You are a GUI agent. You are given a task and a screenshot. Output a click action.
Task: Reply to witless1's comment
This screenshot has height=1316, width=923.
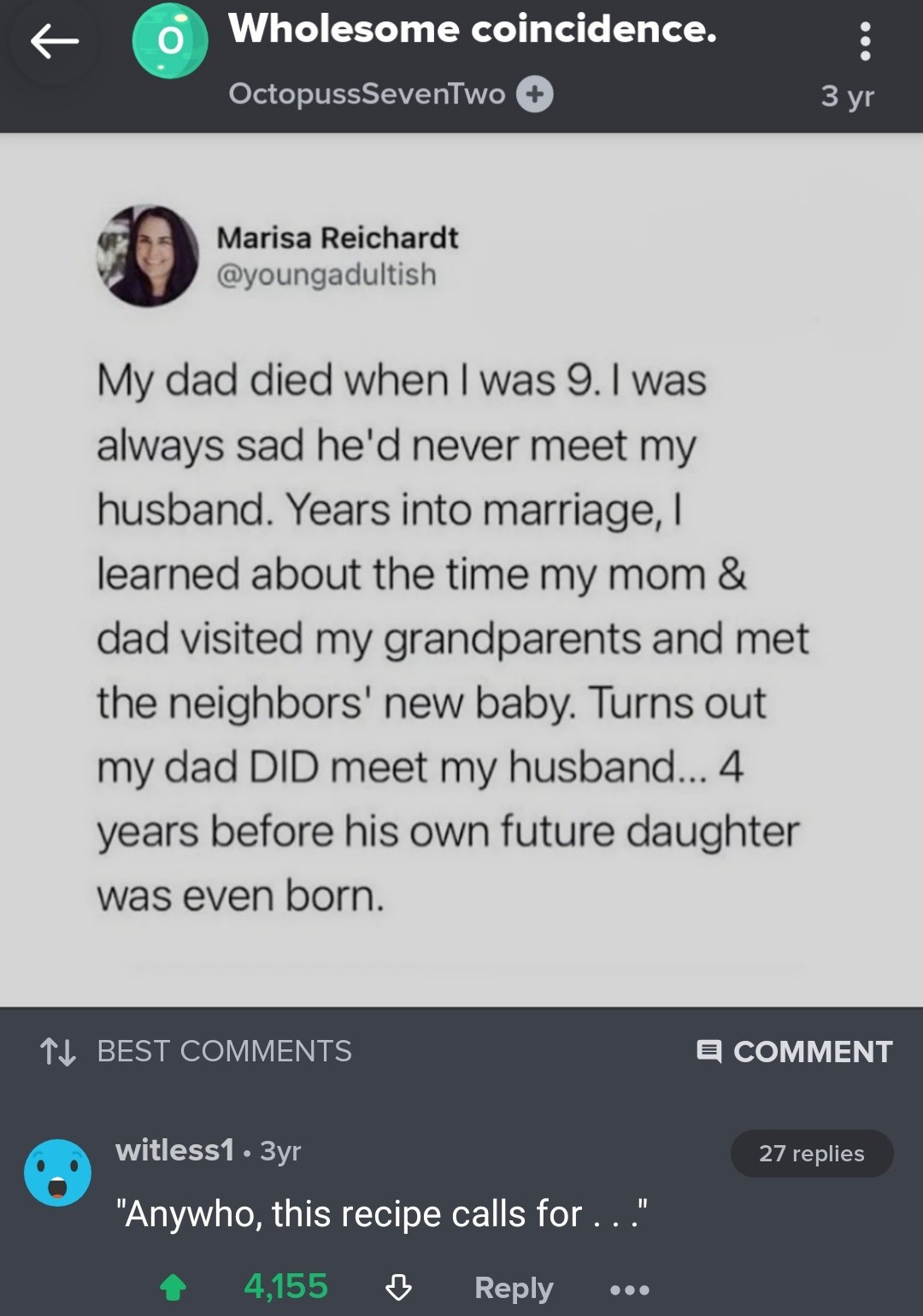point(514,1288)
